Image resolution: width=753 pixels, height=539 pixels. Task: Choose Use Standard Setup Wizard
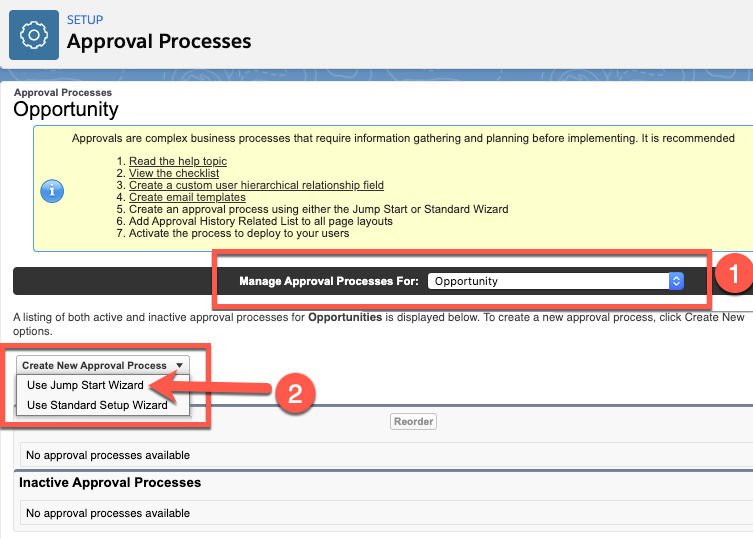point(97,405)
